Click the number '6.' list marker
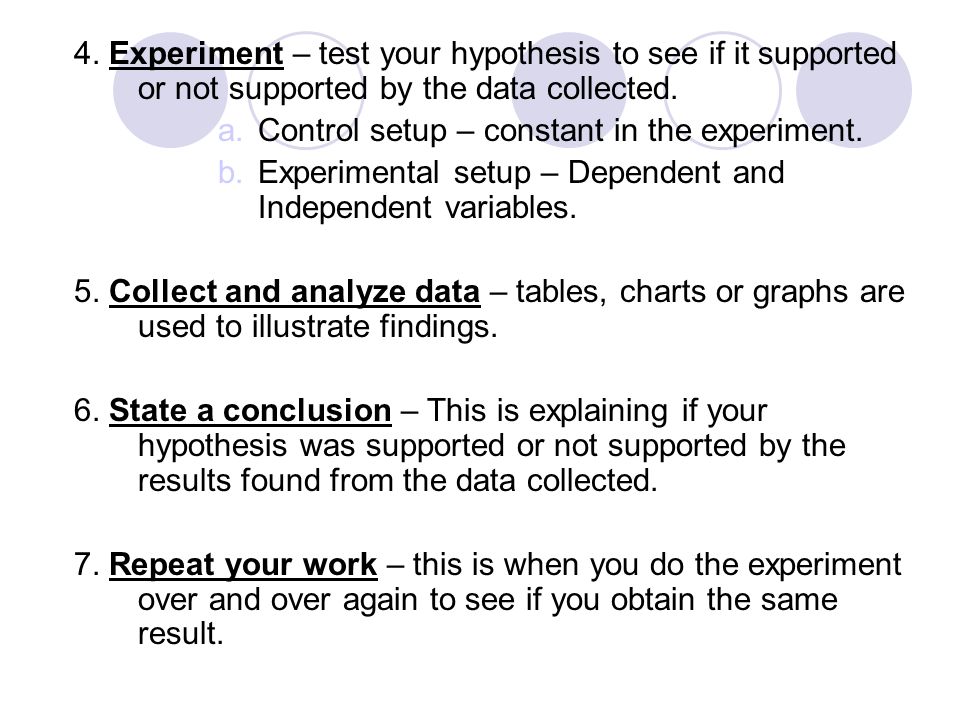Viewport: 960px width, 720px height. pos(86,410)
